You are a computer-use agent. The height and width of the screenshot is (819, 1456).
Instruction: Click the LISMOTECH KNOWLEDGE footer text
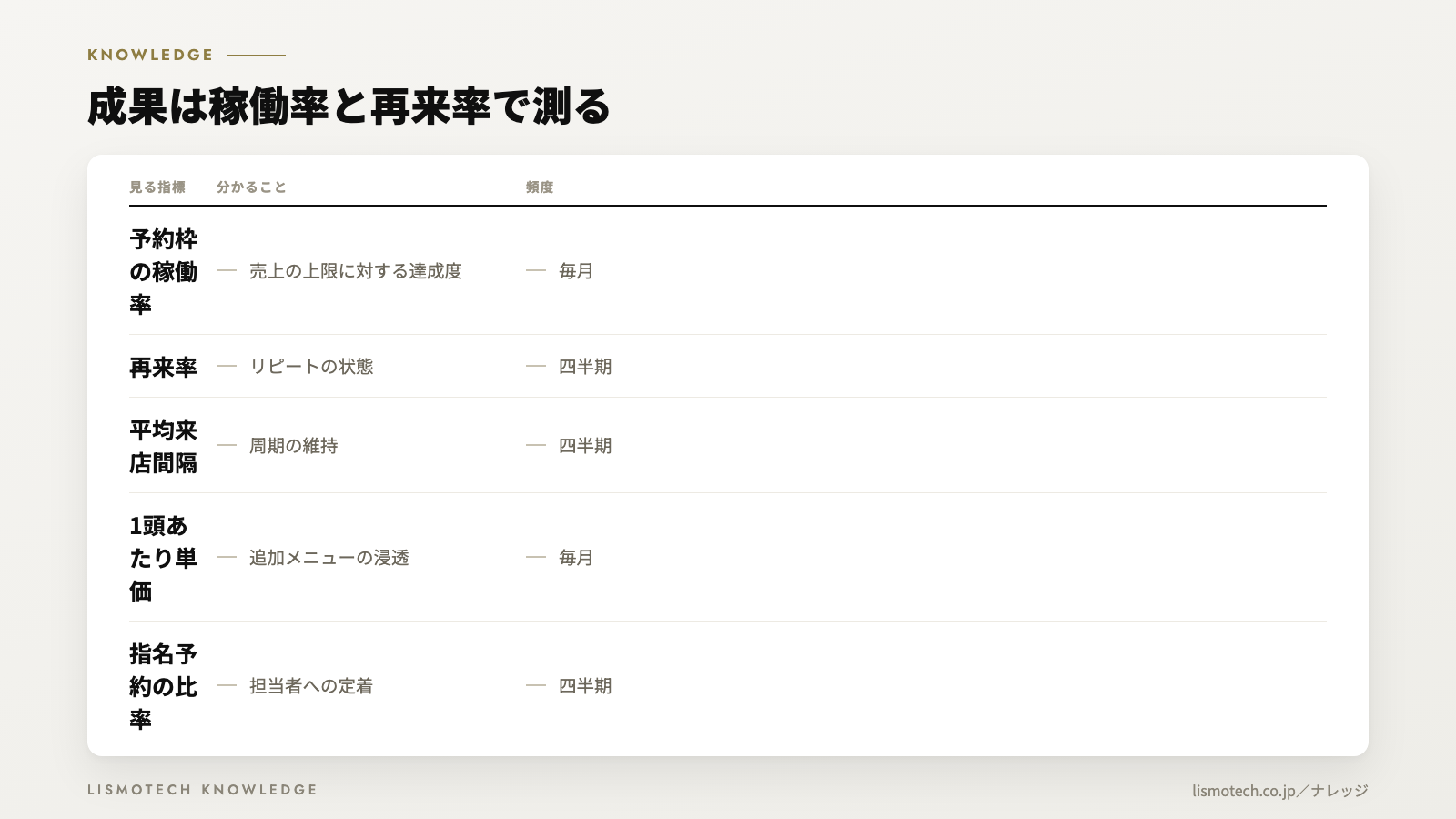click(x=202, y=790)
